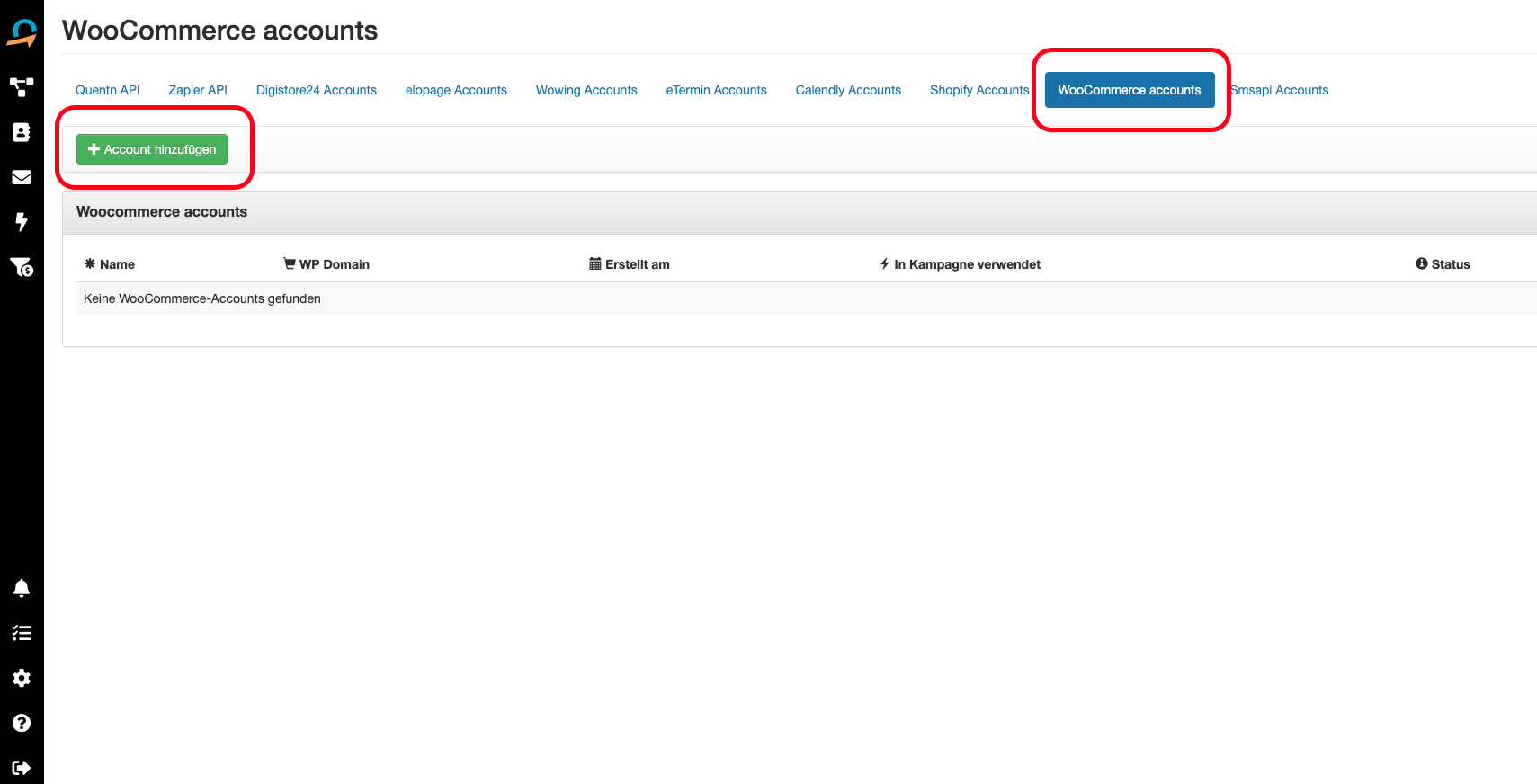Click the Status column header
Screen dimensions: 1537x784
(x=1443, y=264)
